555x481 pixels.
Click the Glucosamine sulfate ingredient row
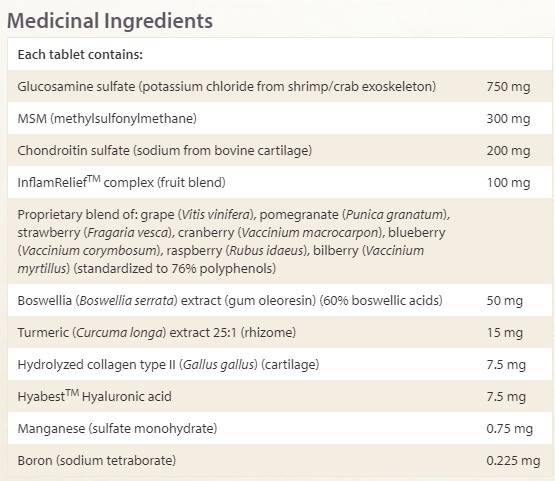coord(280,86)
